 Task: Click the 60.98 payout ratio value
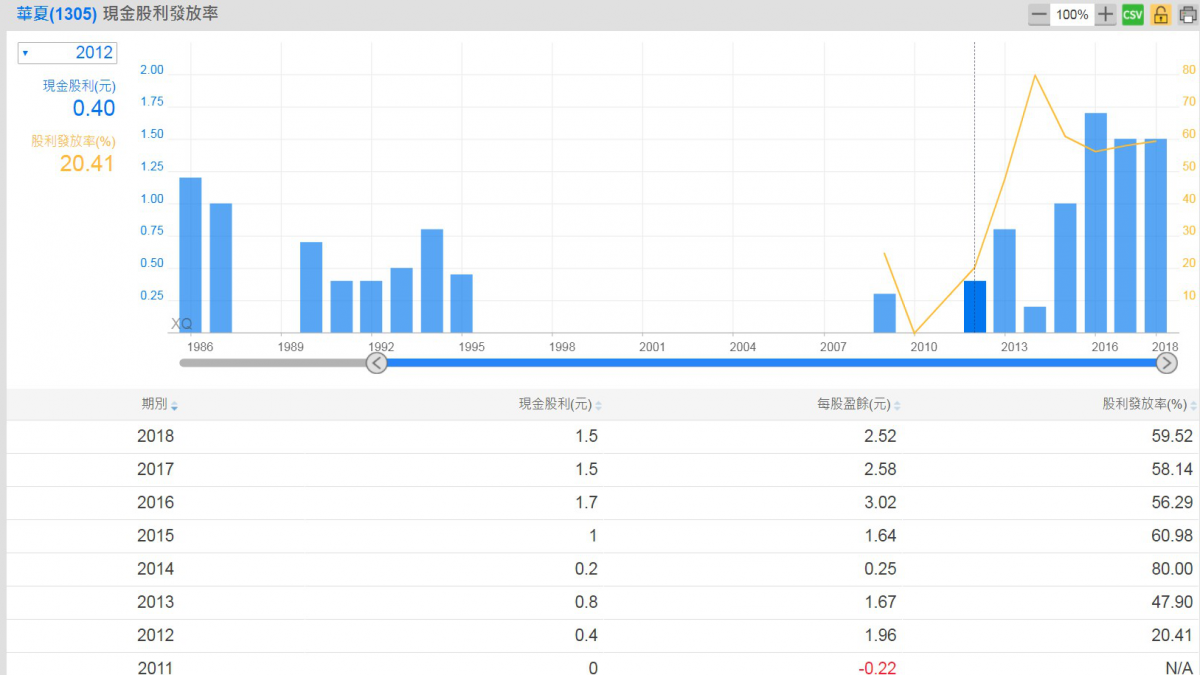[x=1173, y=536]
